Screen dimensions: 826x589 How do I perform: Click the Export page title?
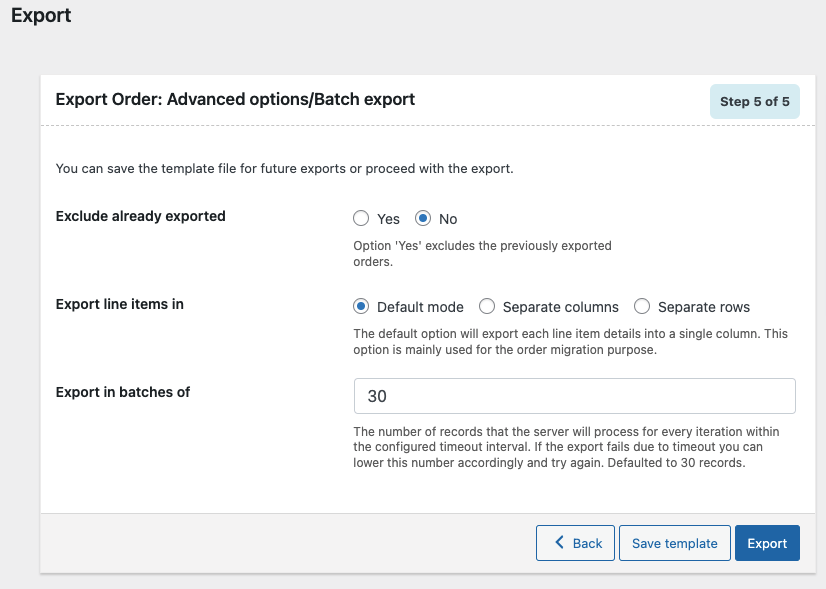pyautogui.click(x=41, y=15)
